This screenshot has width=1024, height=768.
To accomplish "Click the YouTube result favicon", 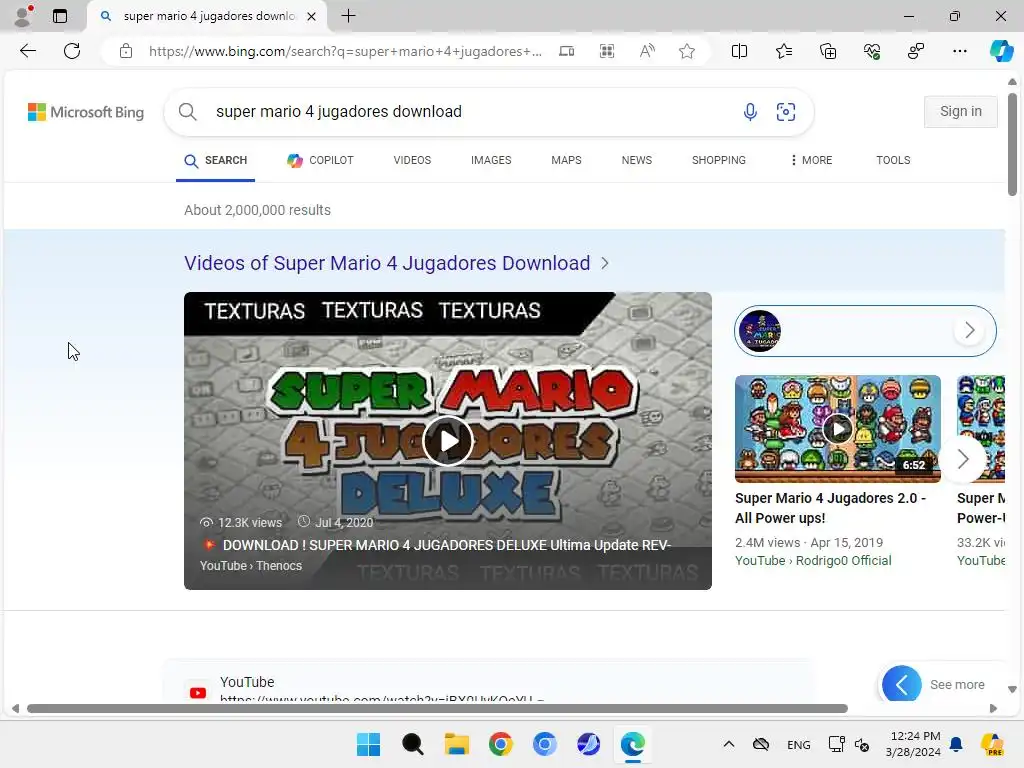I will pos(198,692).
